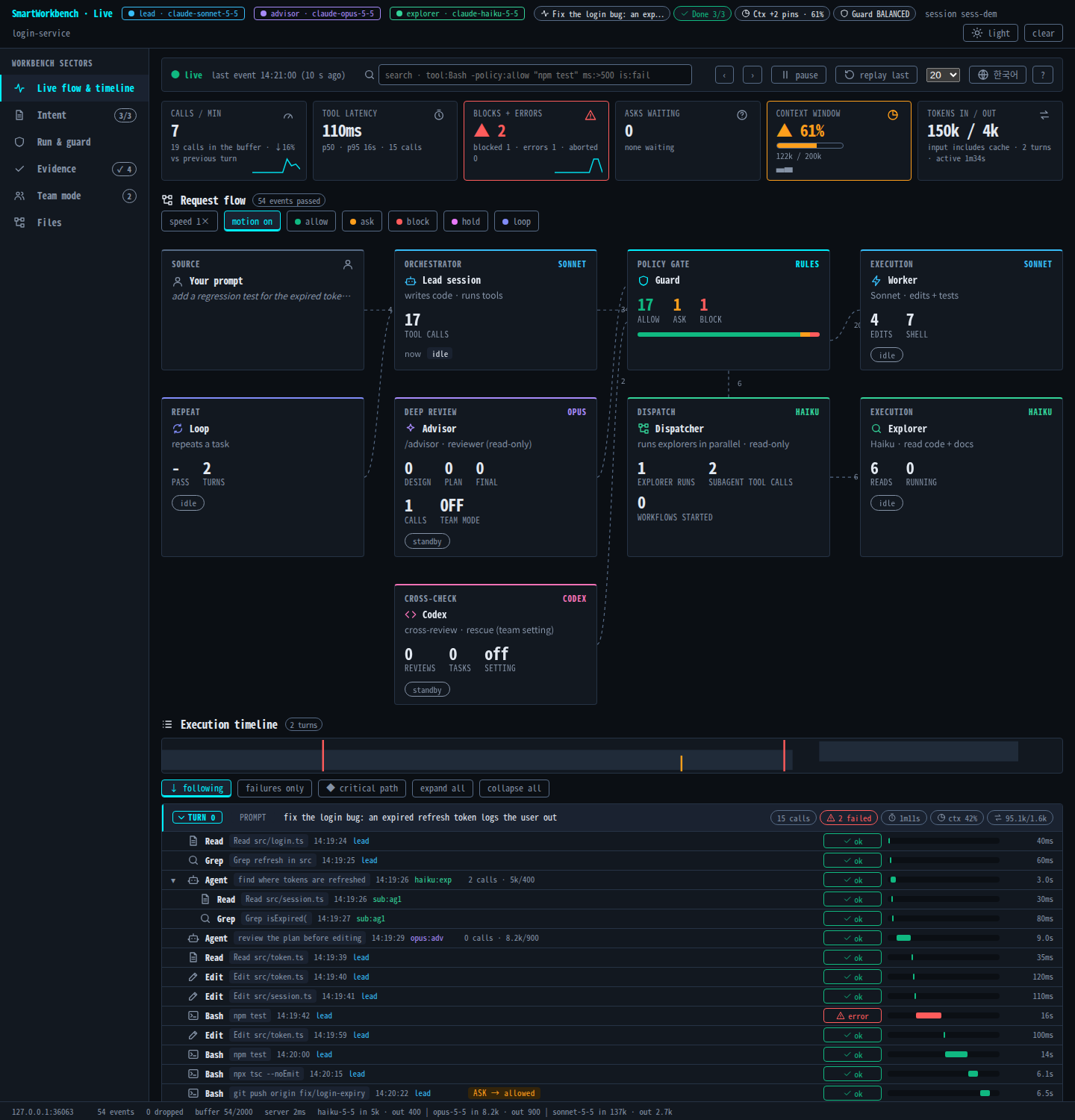
Task: Collapse the TURN 0 section
Action: pyautogui.click(x=197, y=818)
